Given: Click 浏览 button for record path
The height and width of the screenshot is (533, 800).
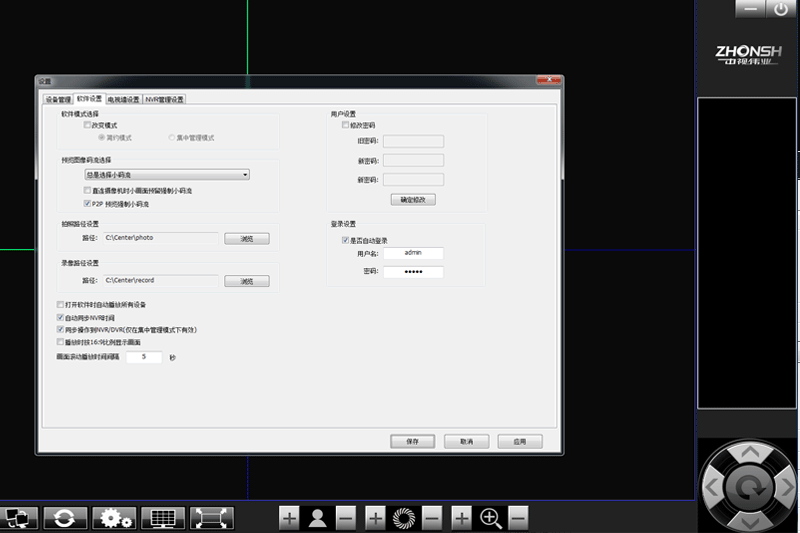Looking at the screenshot, I should 247,281.
